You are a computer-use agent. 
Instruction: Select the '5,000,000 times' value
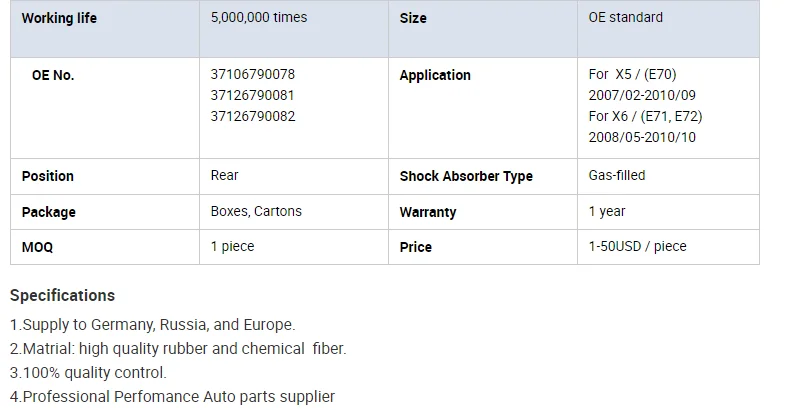[259, 17]
